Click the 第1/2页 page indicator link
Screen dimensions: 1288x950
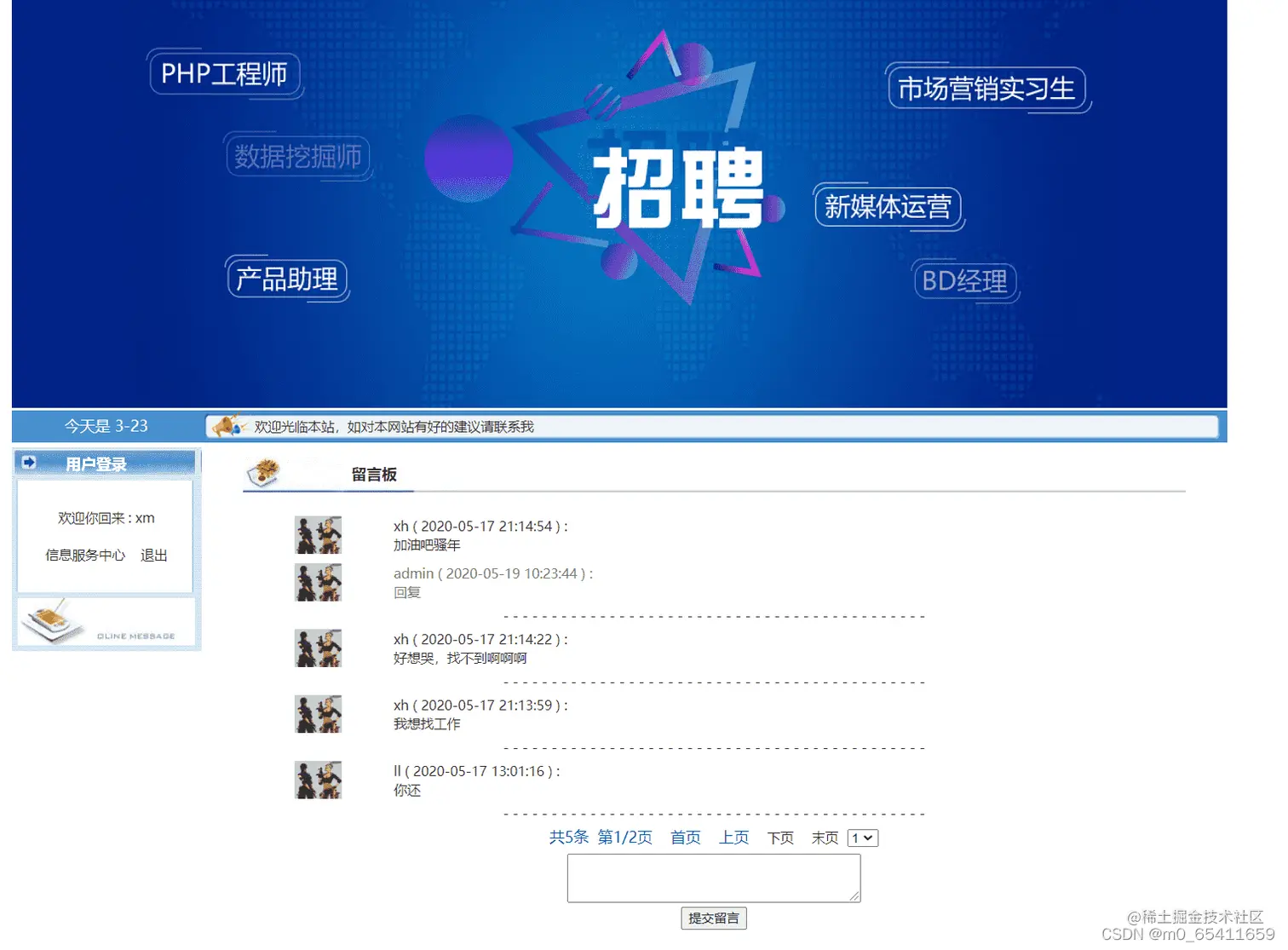[626, 838]
